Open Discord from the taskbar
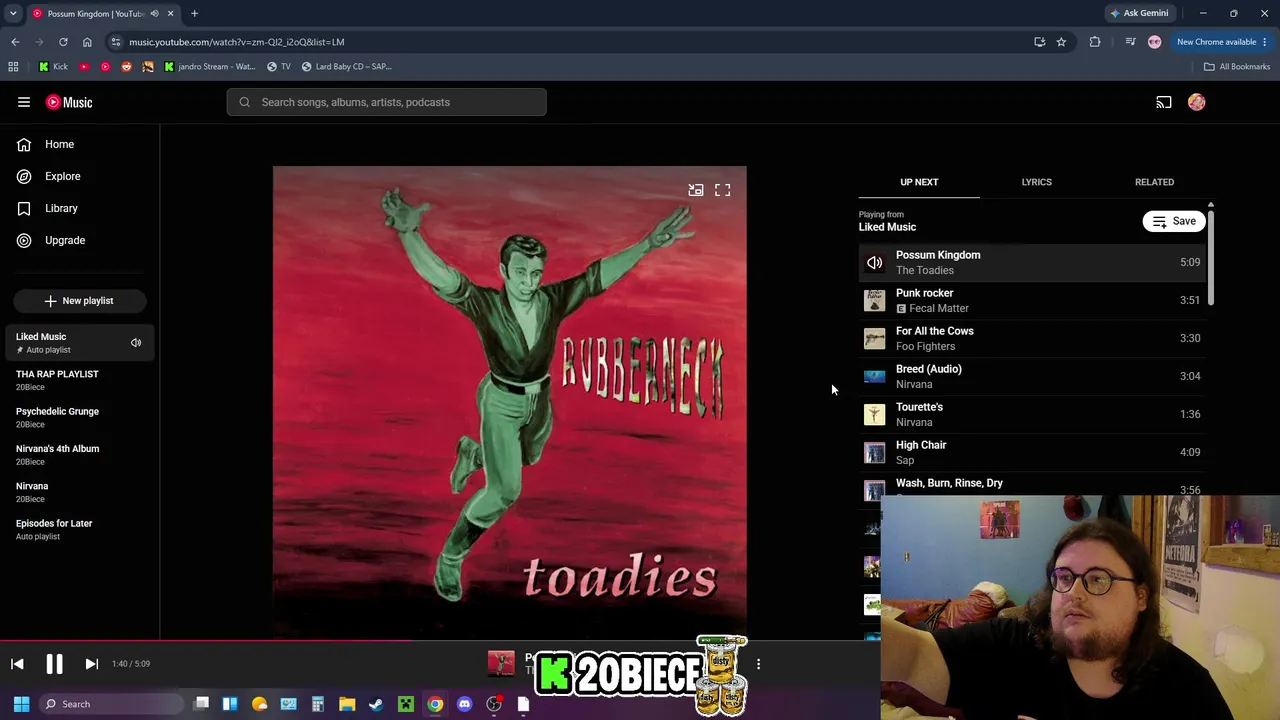Image resolution: width=1280 pixels, height=720 pixels. pyautogui.click(x=464, y=704)
